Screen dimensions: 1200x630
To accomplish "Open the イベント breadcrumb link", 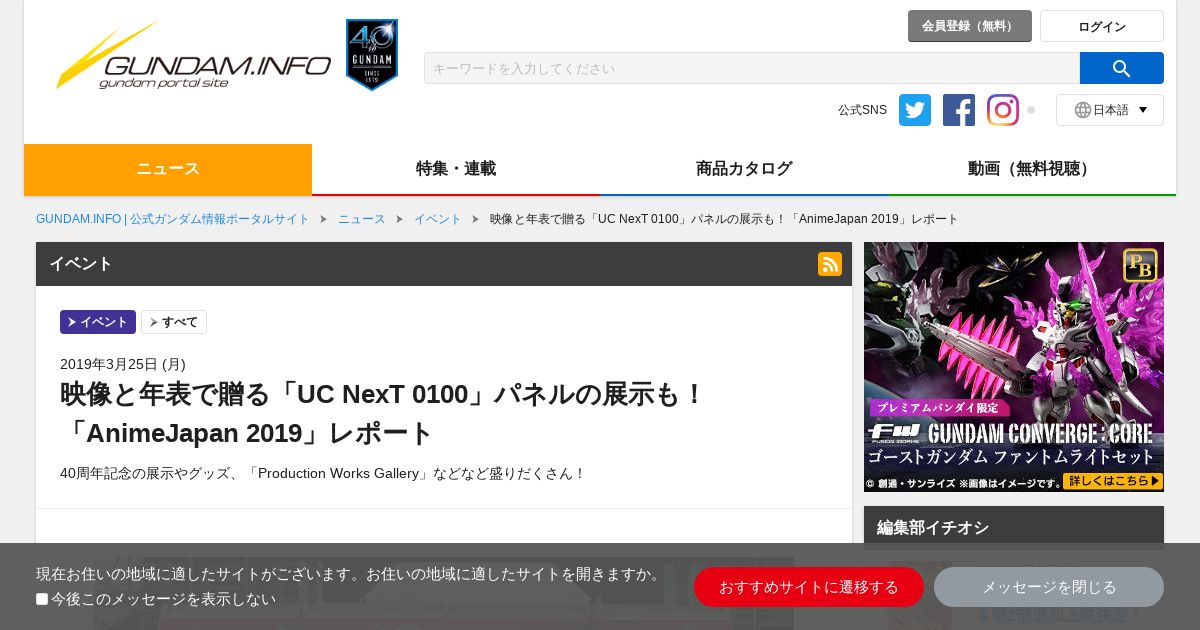I will coord(438,219).
